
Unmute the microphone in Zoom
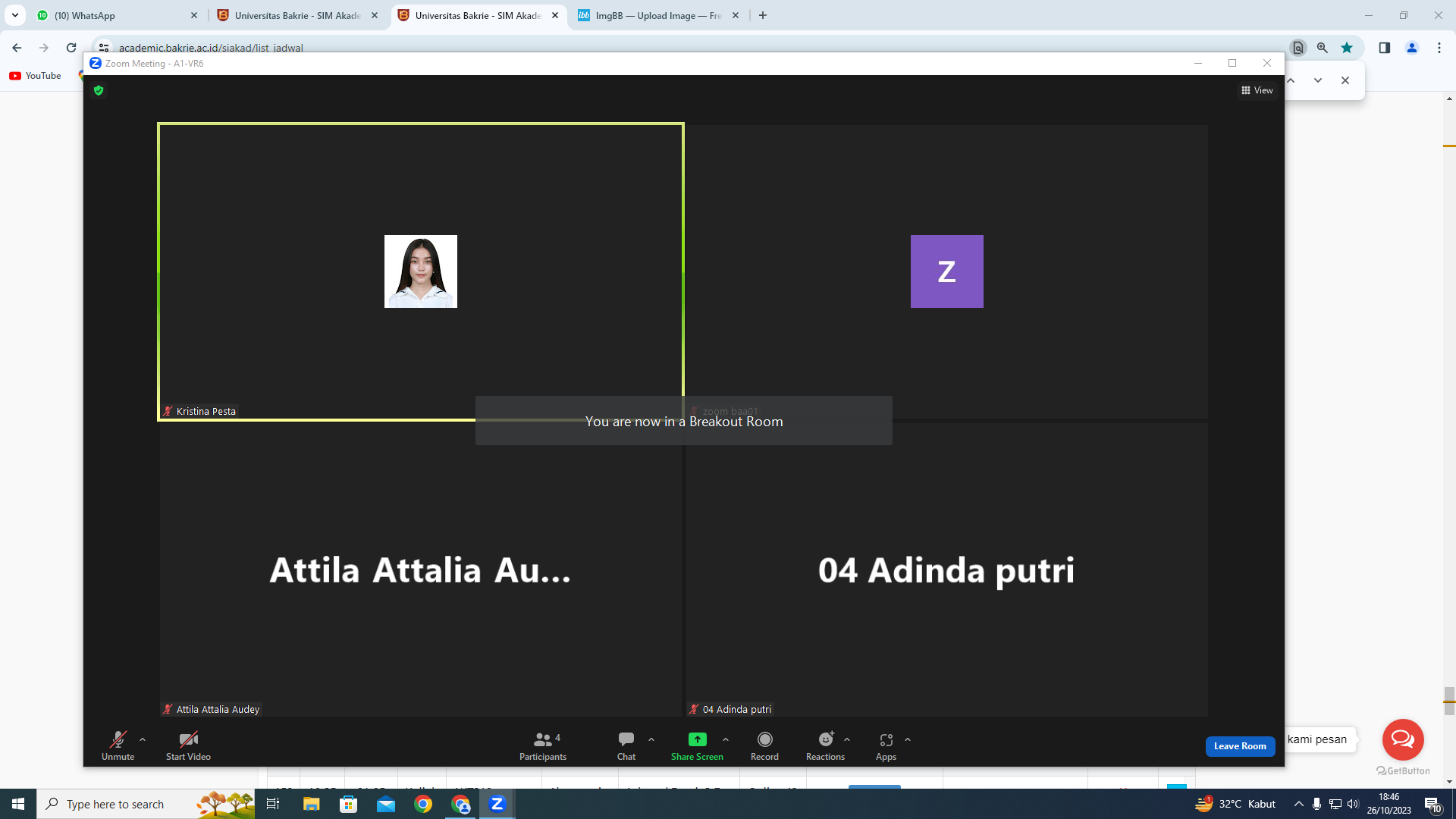pos(118,745)
